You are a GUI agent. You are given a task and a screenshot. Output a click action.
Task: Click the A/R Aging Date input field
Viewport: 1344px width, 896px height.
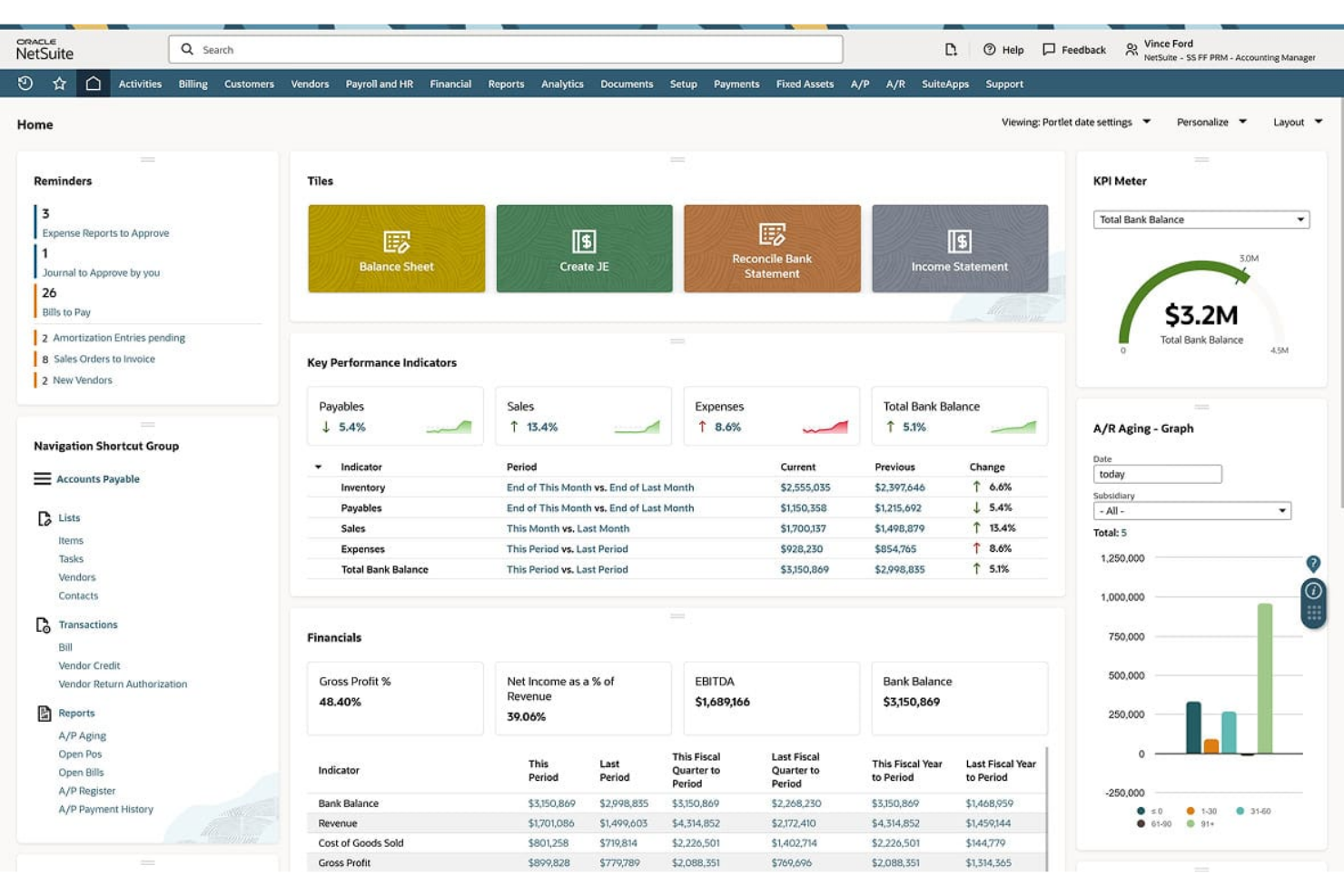[1157, 474]
